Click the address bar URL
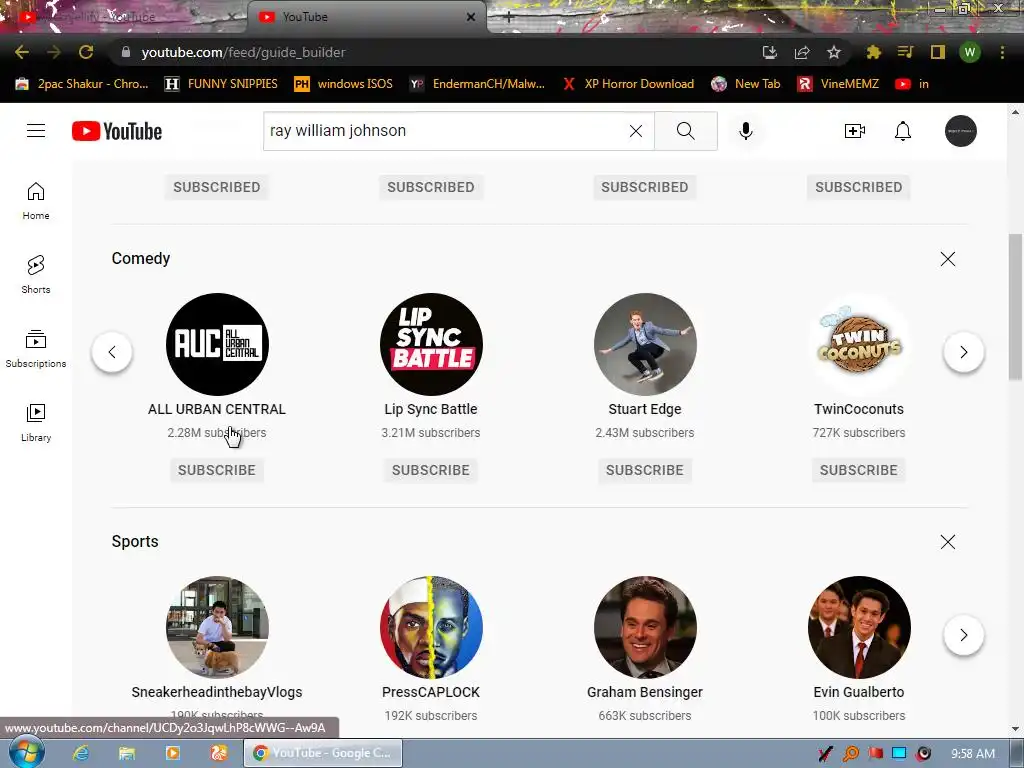Image resolution: width=1024 pixels, height=768 pixels. tap(243, 52)
